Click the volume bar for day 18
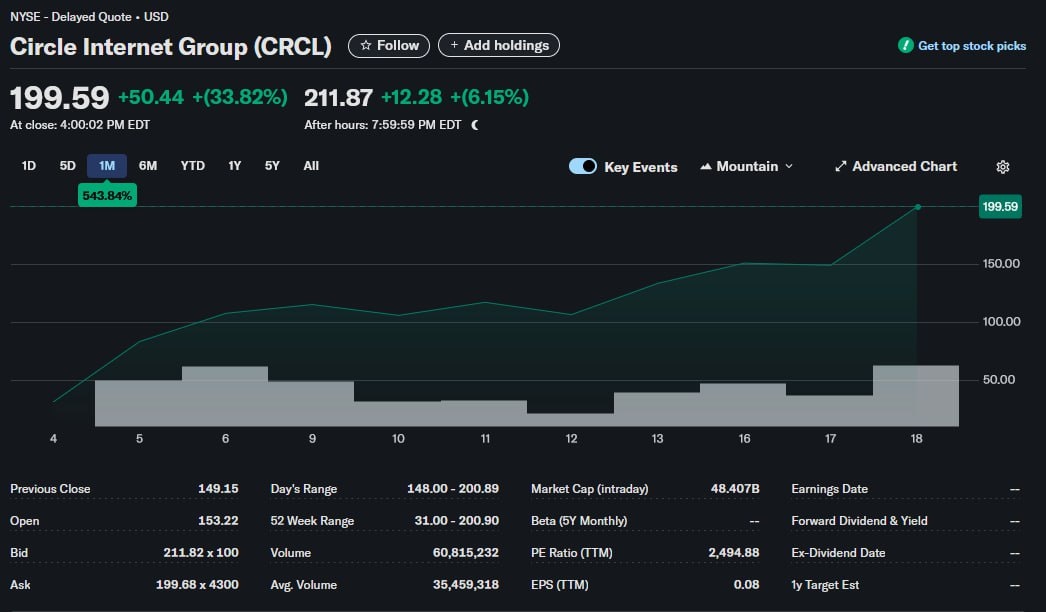 coord(916,396)
